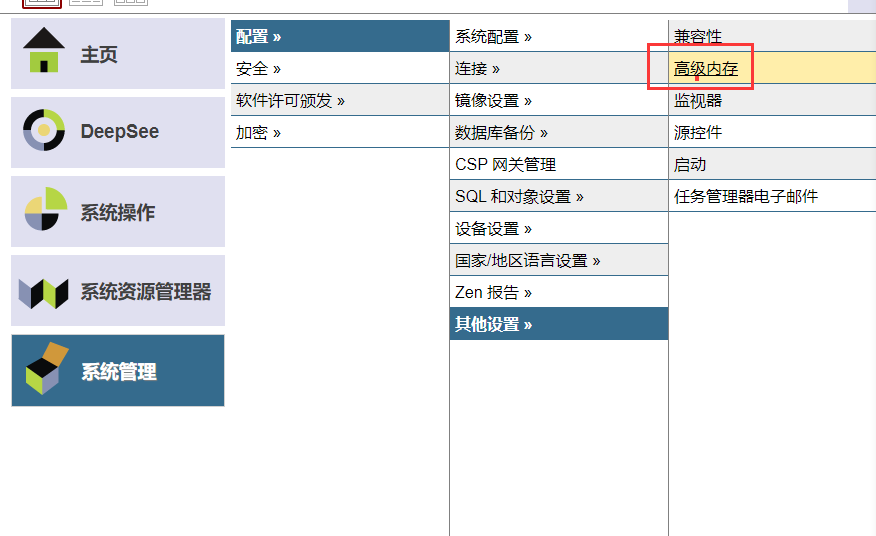876x536 pixels.
Task: Open the Zen 报告 menu entry
Action: pos(559,292)
